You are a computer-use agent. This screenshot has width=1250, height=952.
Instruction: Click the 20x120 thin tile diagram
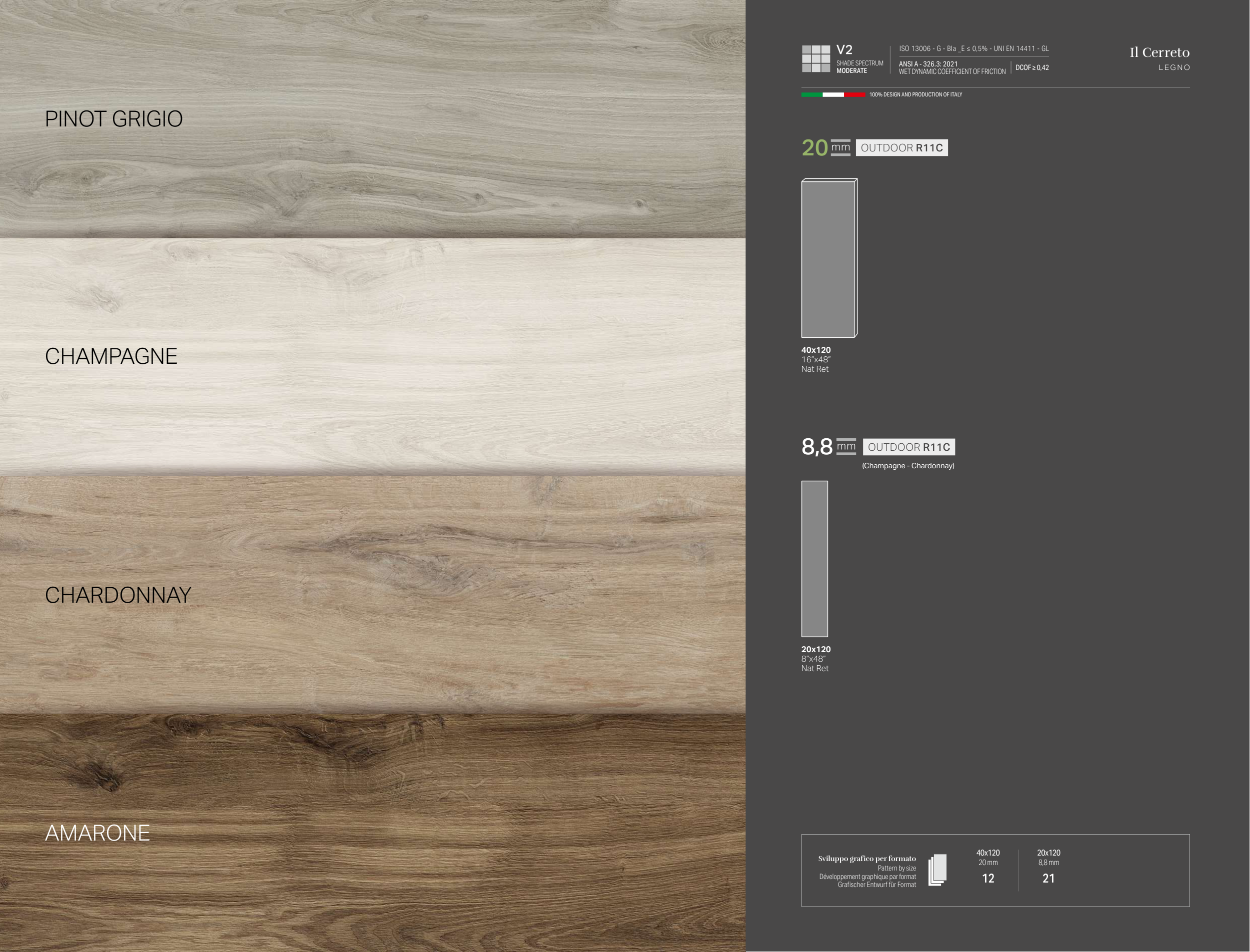click(x=814, y=559)
